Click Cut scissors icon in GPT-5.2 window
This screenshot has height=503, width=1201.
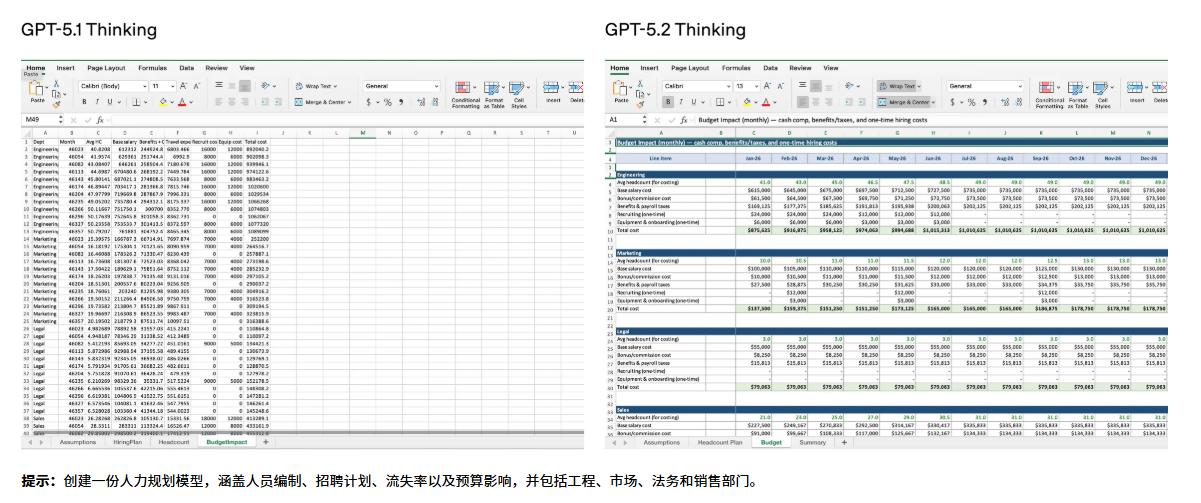pyautogui.click(x=640, y=84)
